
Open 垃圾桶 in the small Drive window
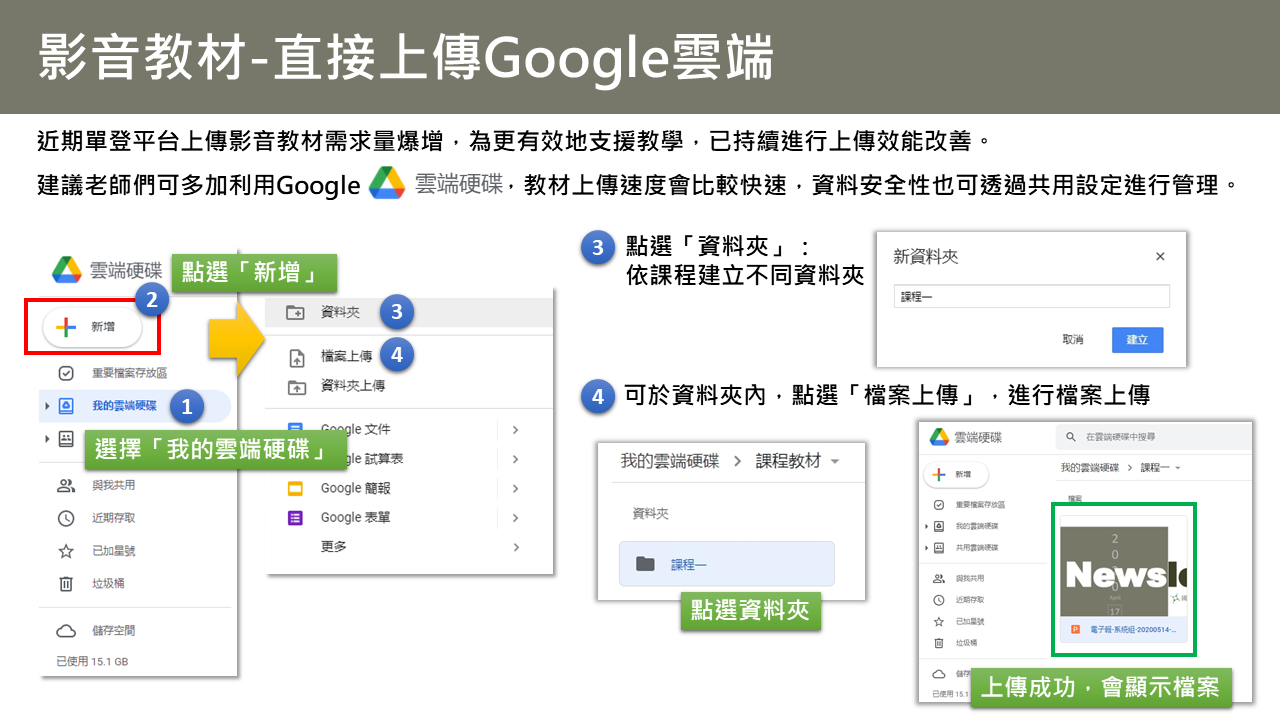(x=964, y=644)
